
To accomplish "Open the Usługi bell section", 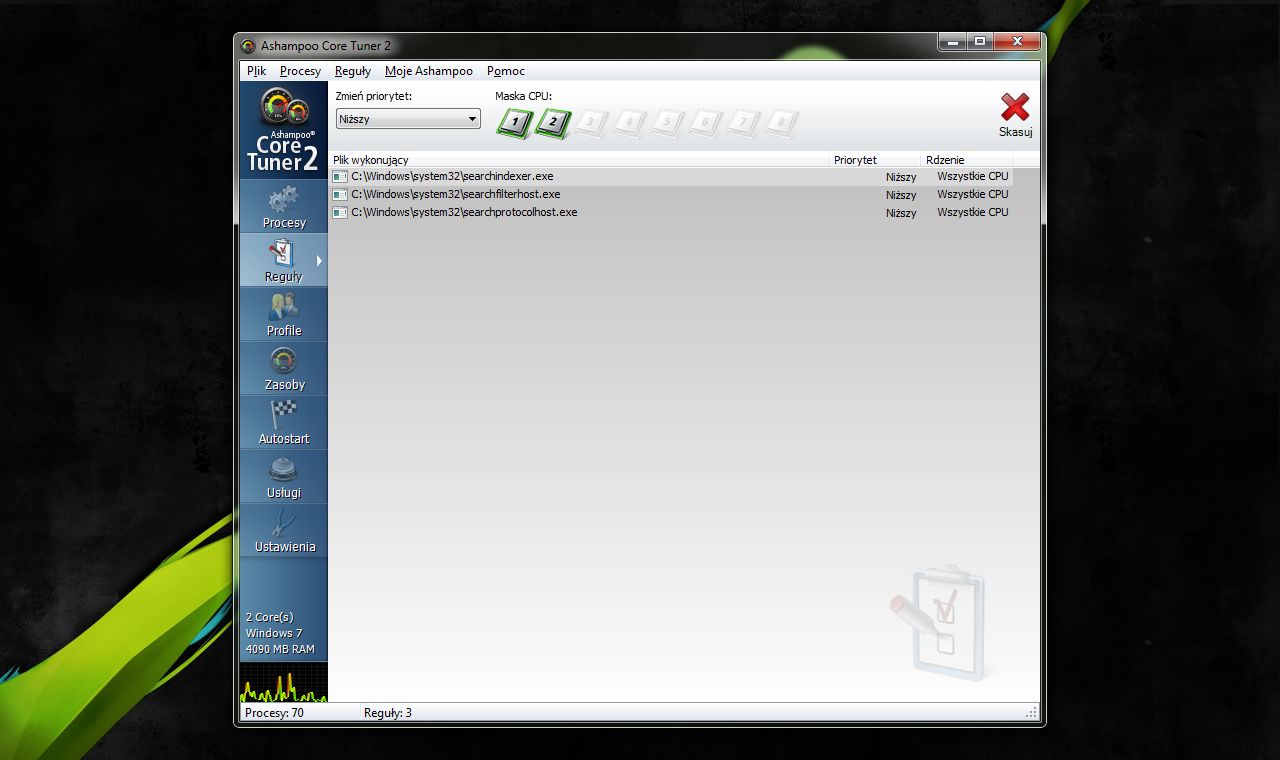I will pos(284,476).
